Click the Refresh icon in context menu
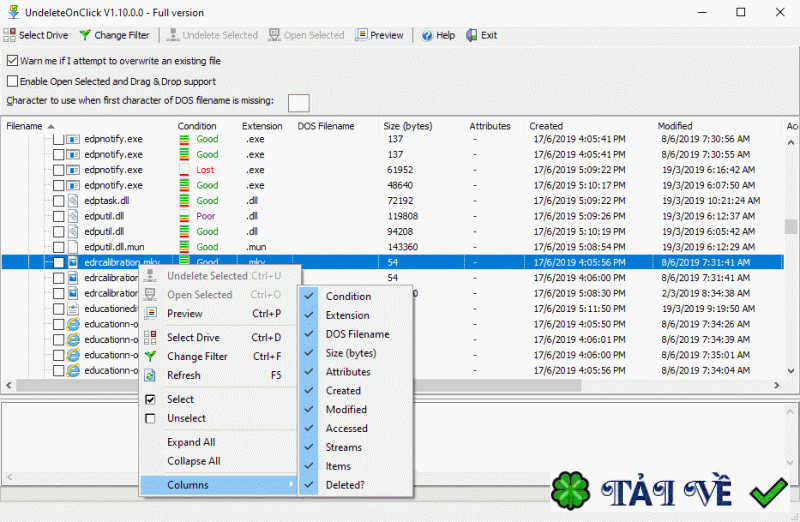Viewport: 800px width, 522px height. pos(150,376)
